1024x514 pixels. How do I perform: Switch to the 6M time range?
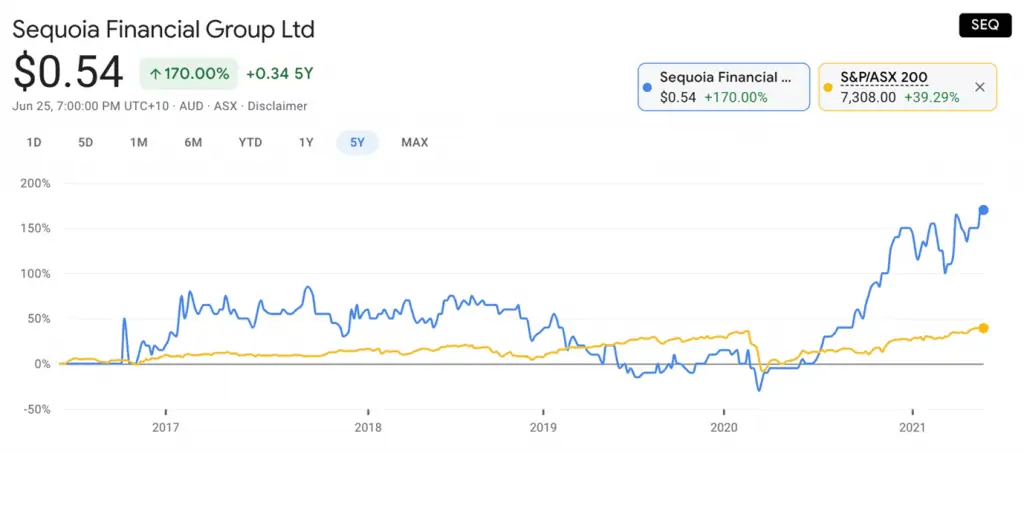pyautogui.click(x=193, y=142)
